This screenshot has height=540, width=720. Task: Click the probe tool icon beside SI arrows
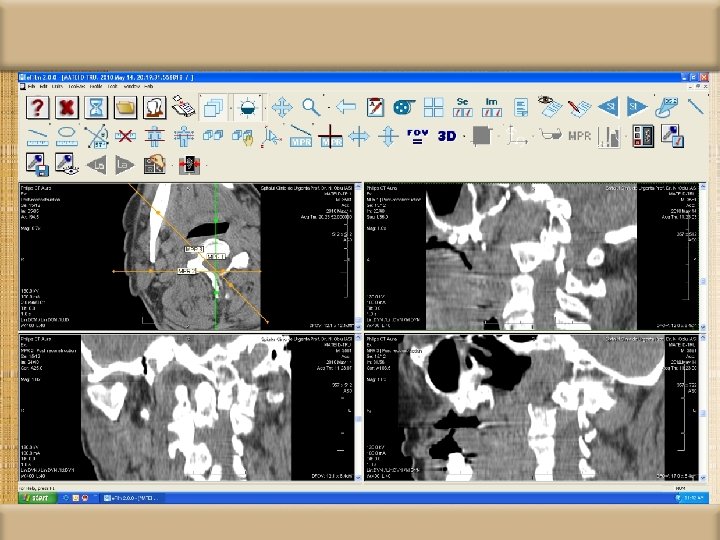click(666, 107)
